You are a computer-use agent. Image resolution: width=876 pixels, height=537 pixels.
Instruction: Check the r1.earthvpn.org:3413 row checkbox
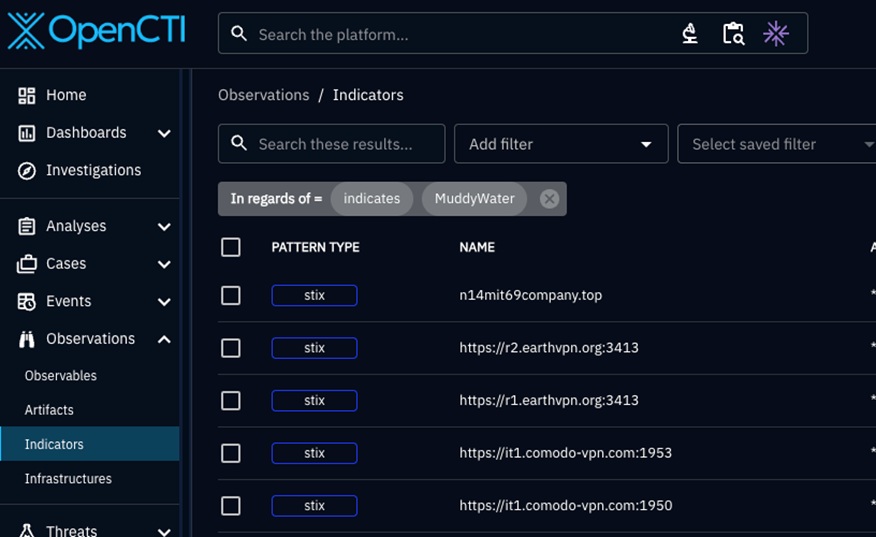click(x=231, y=400)
